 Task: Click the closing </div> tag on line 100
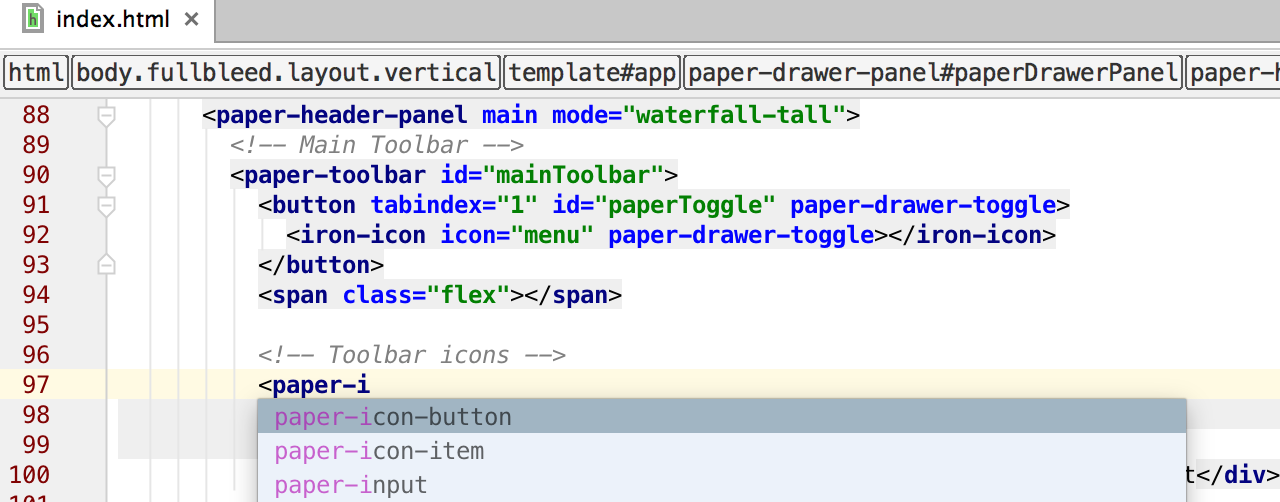point(1236,475)
